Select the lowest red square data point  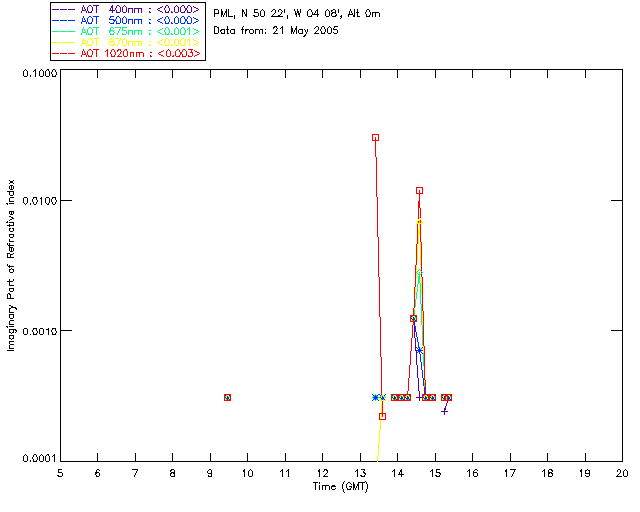point(382,416)
